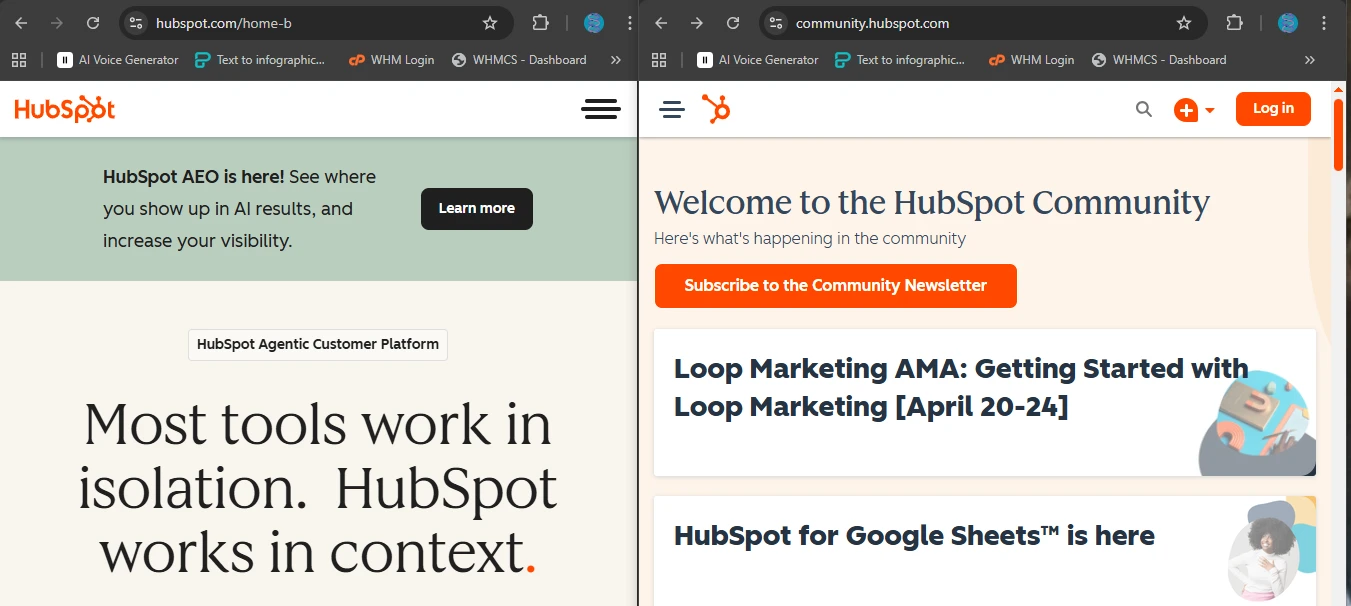The image size is (1351, 606).
Task: Open WHMCS - Dashboard bookmark in right window
Action: coord(1159,60)
